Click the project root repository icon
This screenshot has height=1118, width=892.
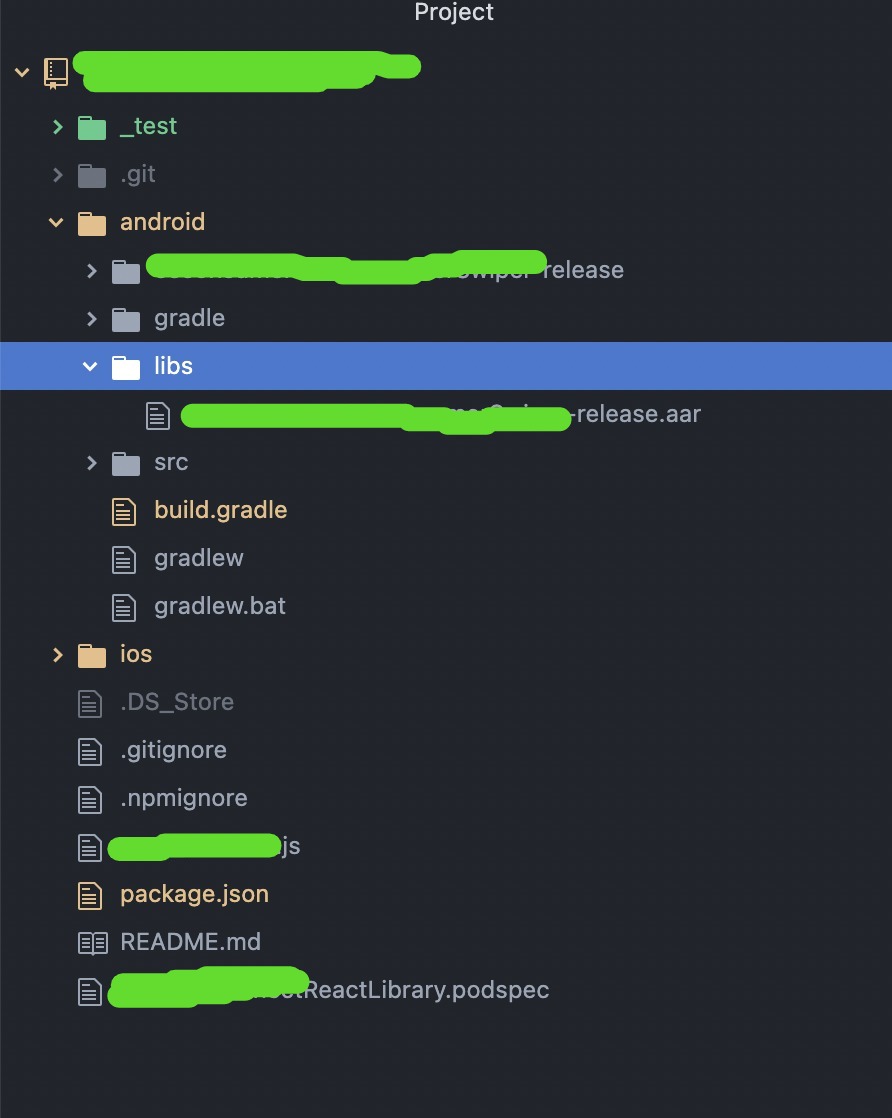pyautogui.click(x=56, y=73)
